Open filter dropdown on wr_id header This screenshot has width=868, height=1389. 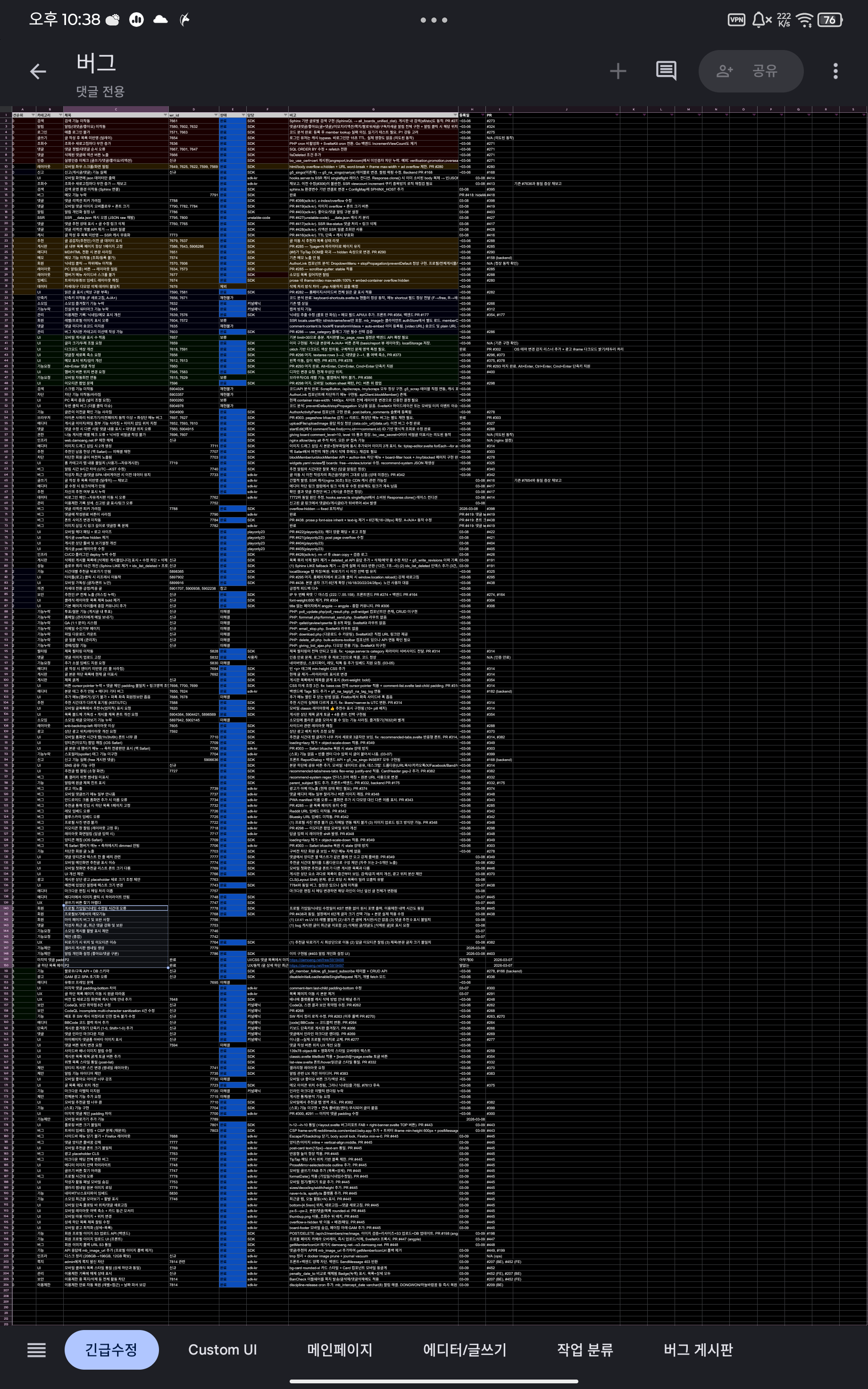point(216,116)
